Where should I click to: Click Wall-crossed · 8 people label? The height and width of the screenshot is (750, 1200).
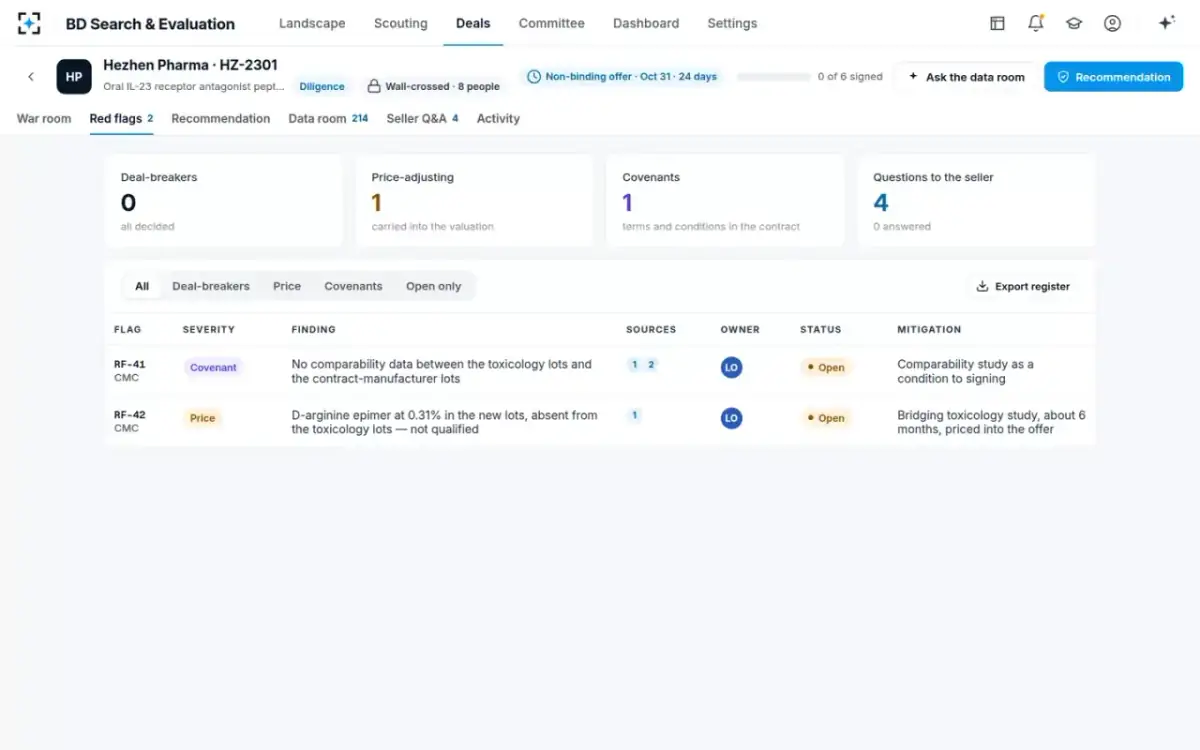click(443, 87)
